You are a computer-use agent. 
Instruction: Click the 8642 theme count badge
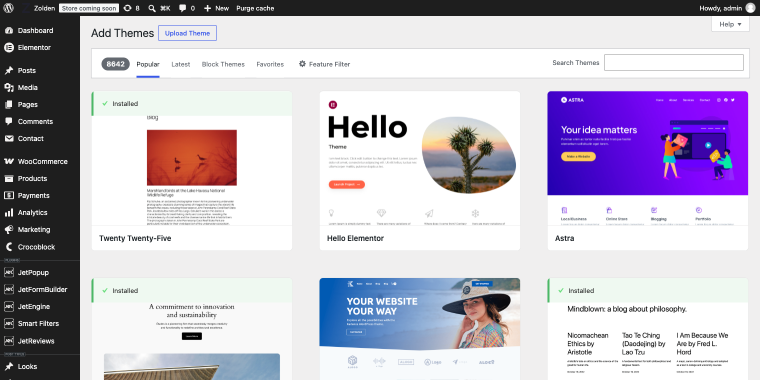coord(115,64)
